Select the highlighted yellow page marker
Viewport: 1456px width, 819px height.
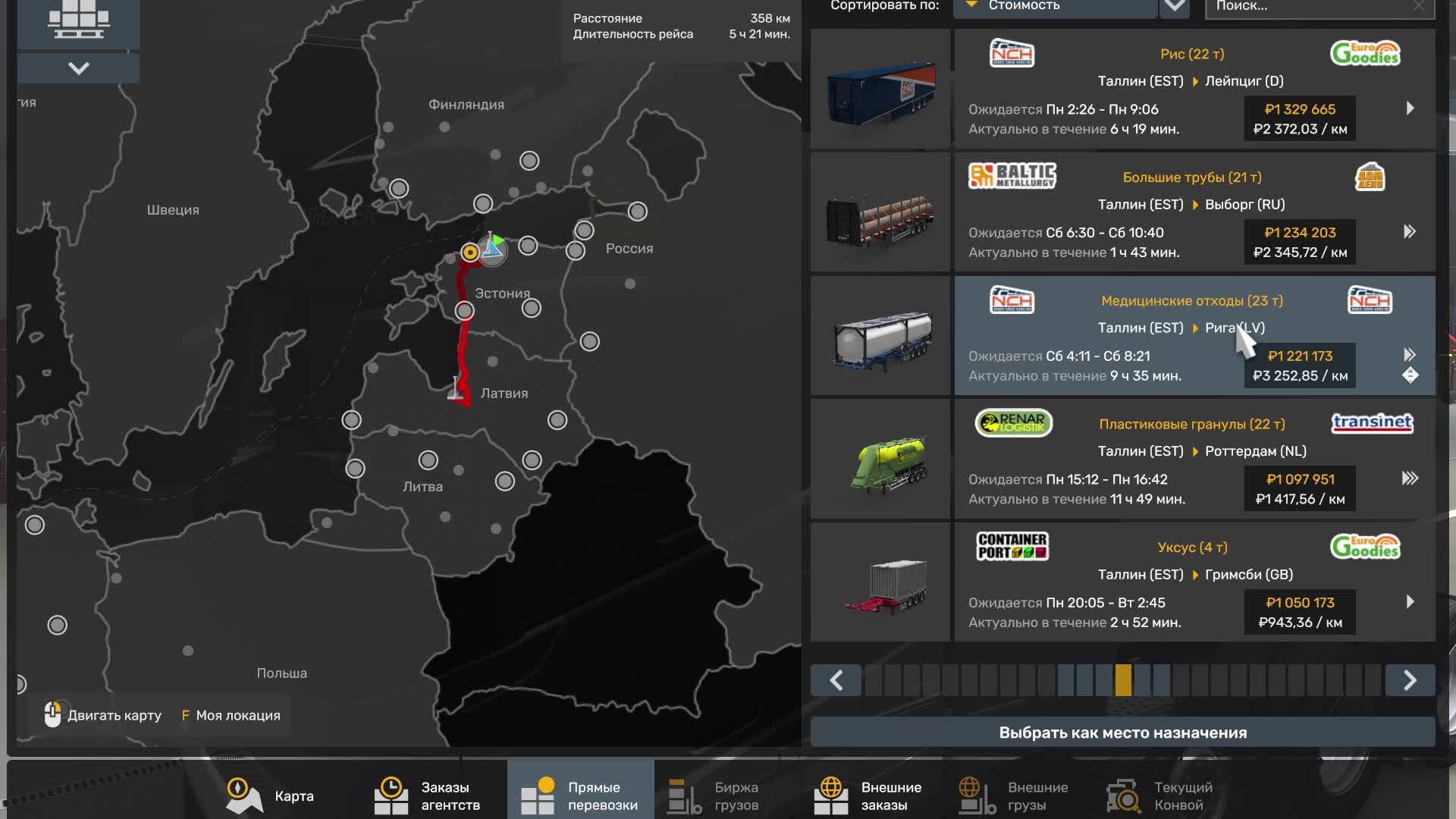click(1123, 680)
